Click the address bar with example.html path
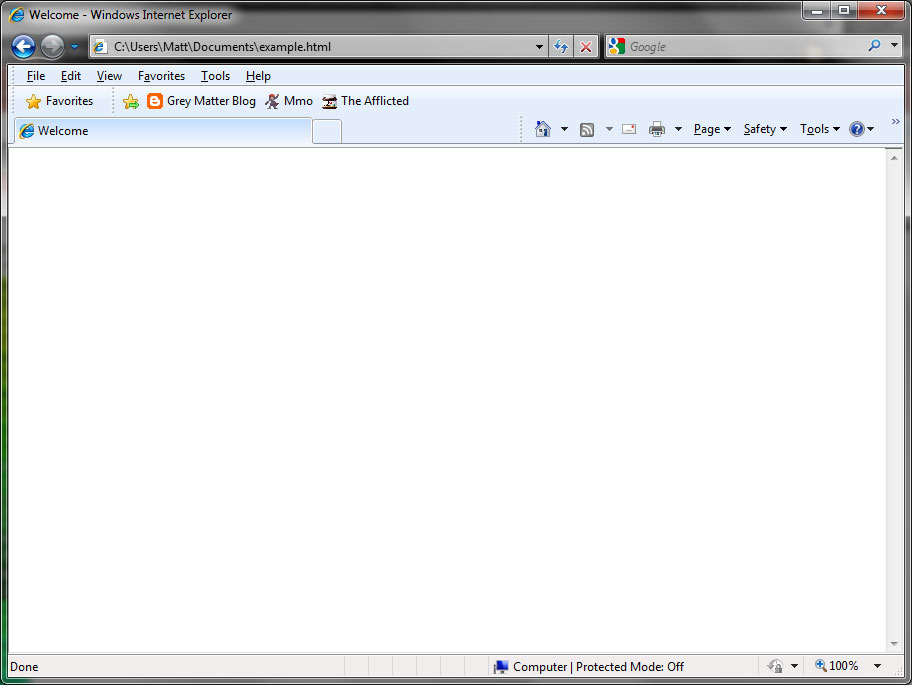This screenshot has width=912, height=685. pyautogui.click(x=319, y=47)
